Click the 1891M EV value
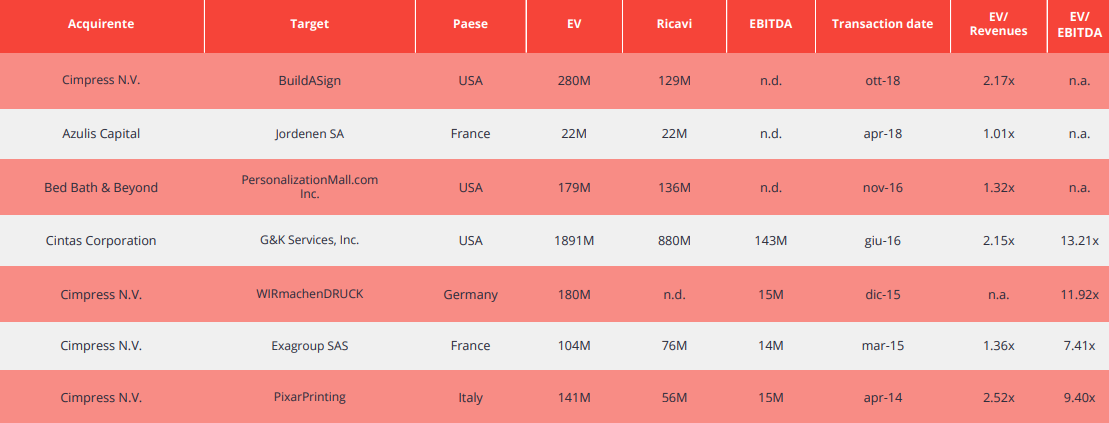The width and height of the screenshot is (1109, 423). pos(574,241)
